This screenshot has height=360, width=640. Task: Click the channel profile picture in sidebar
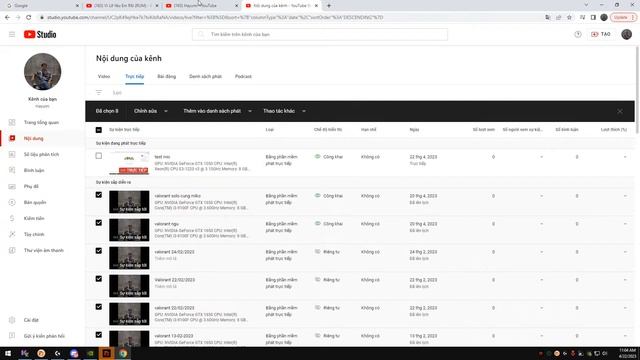42,71
